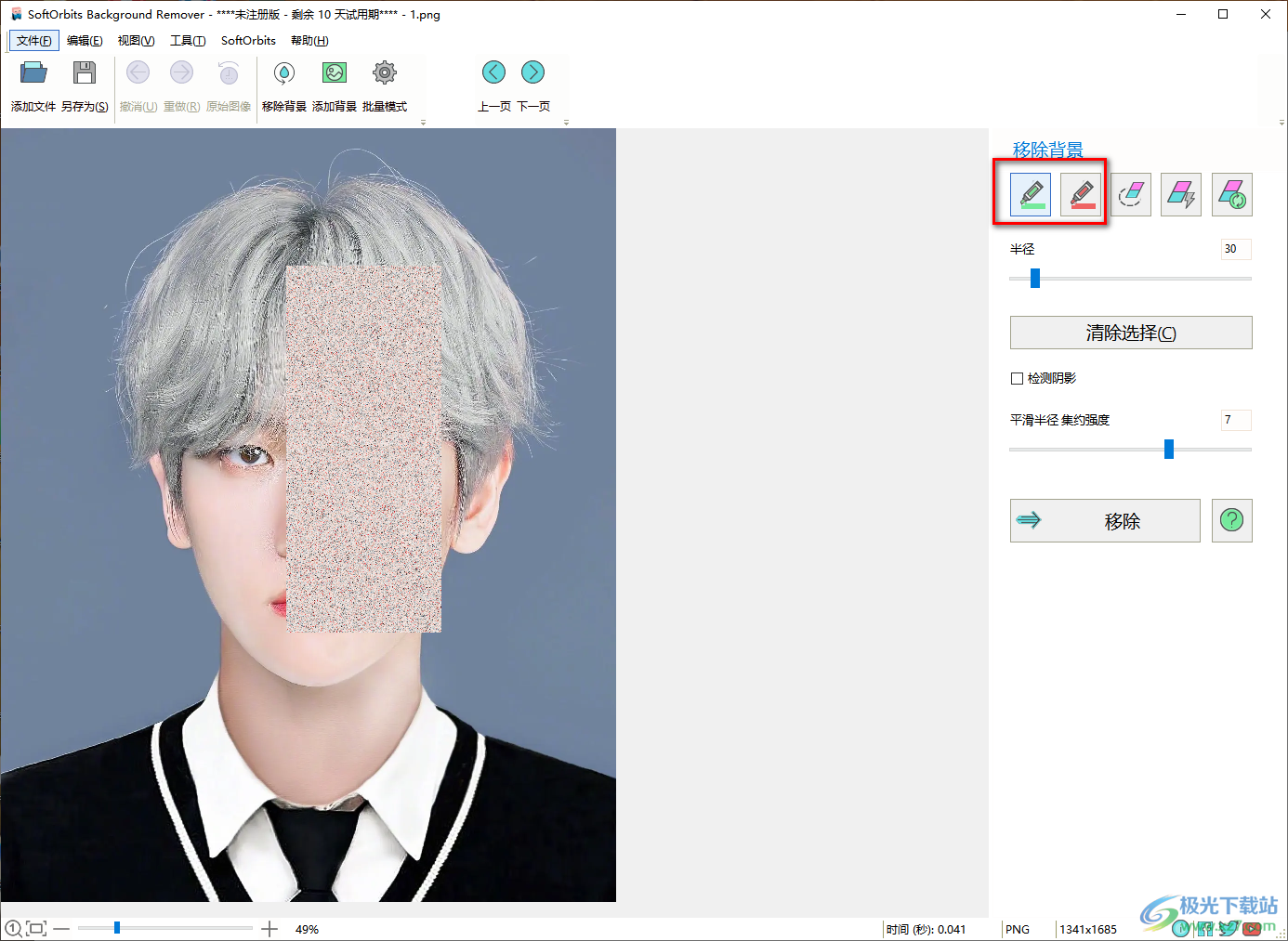The width and height of the screenshot is (1288, 941).
Task: Click the radius value field showing 30
Action: (x=1236, y=249)
